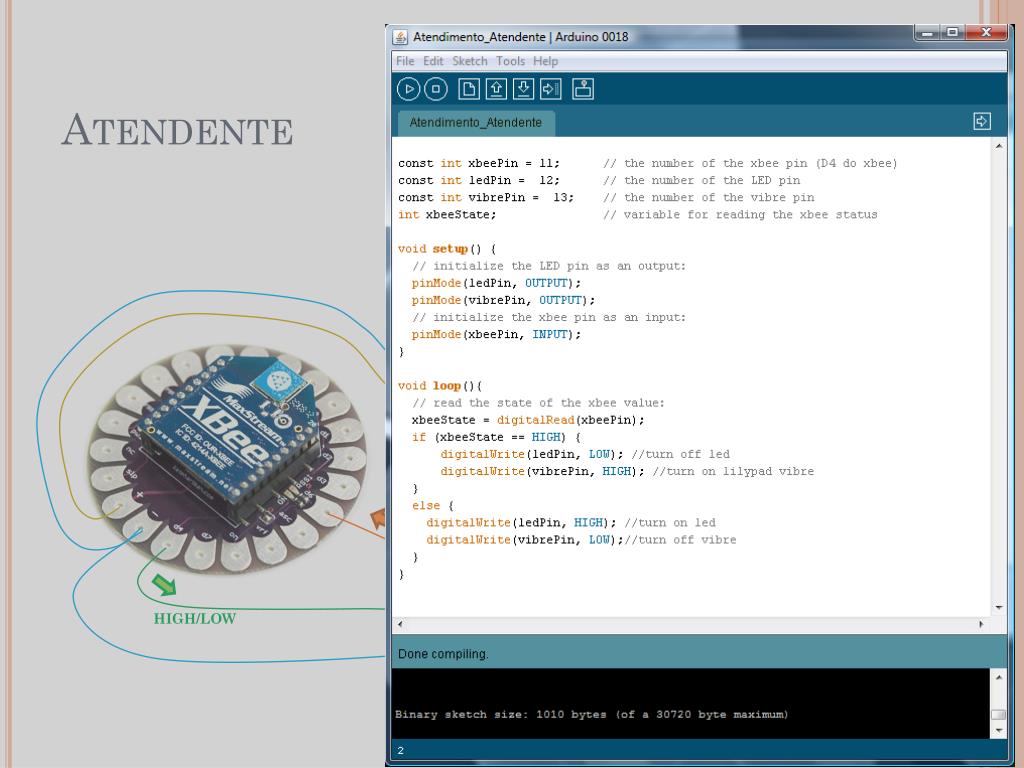
Task: Click the "Binary sketch size" console output line
Action: point(592,714)
